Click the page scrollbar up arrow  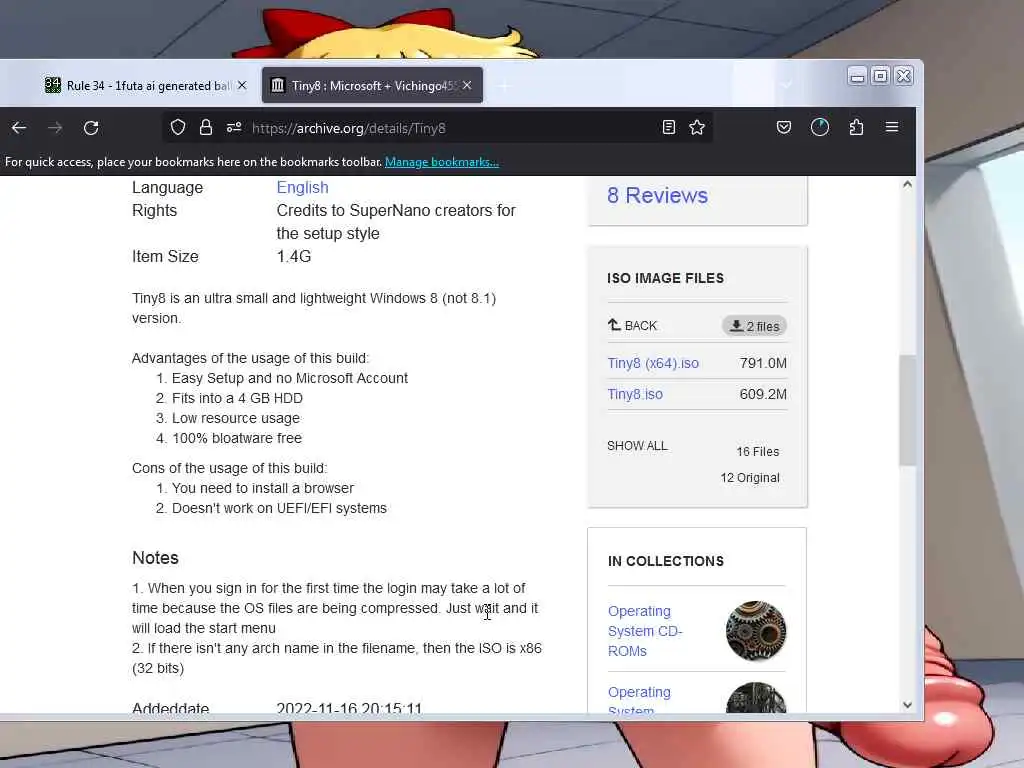tap(907, 185)
